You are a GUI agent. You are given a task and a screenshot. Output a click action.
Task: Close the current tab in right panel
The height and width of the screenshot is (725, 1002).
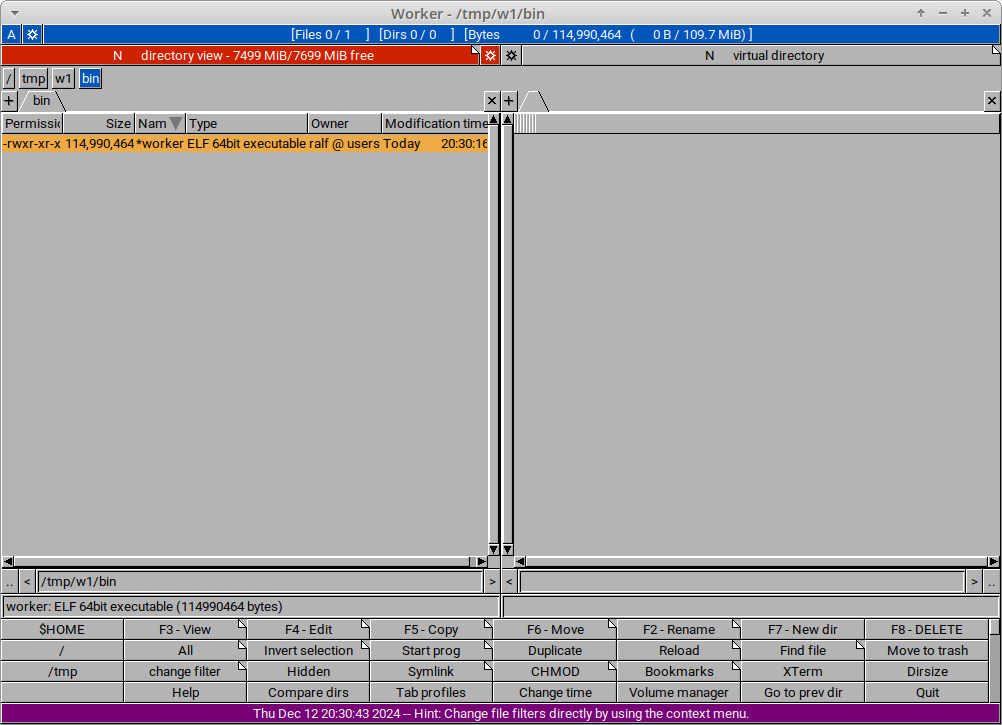[992, 101]
